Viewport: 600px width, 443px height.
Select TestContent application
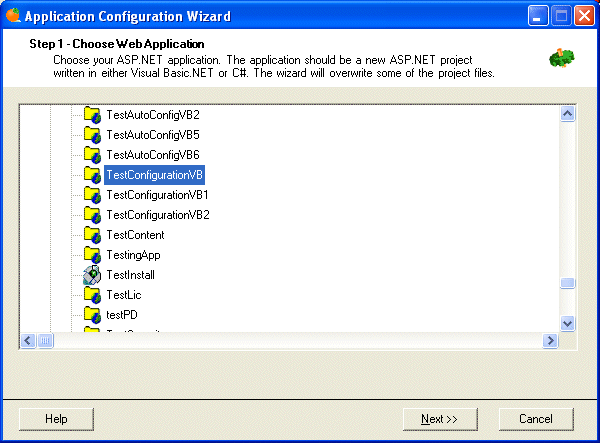tap(135, 235)
